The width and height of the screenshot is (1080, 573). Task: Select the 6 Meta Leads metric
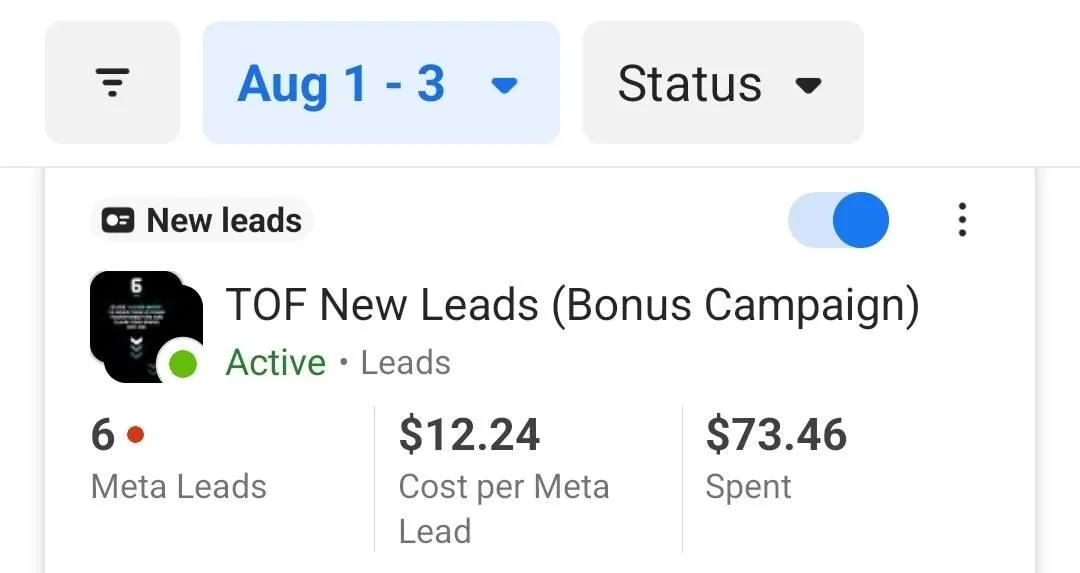click(103, 435)
